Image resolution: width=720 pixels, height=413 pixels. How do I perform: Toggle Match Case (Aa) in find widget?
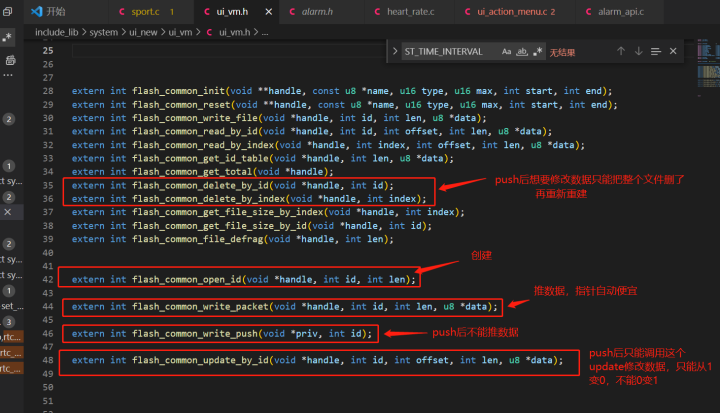coord(506,51)
